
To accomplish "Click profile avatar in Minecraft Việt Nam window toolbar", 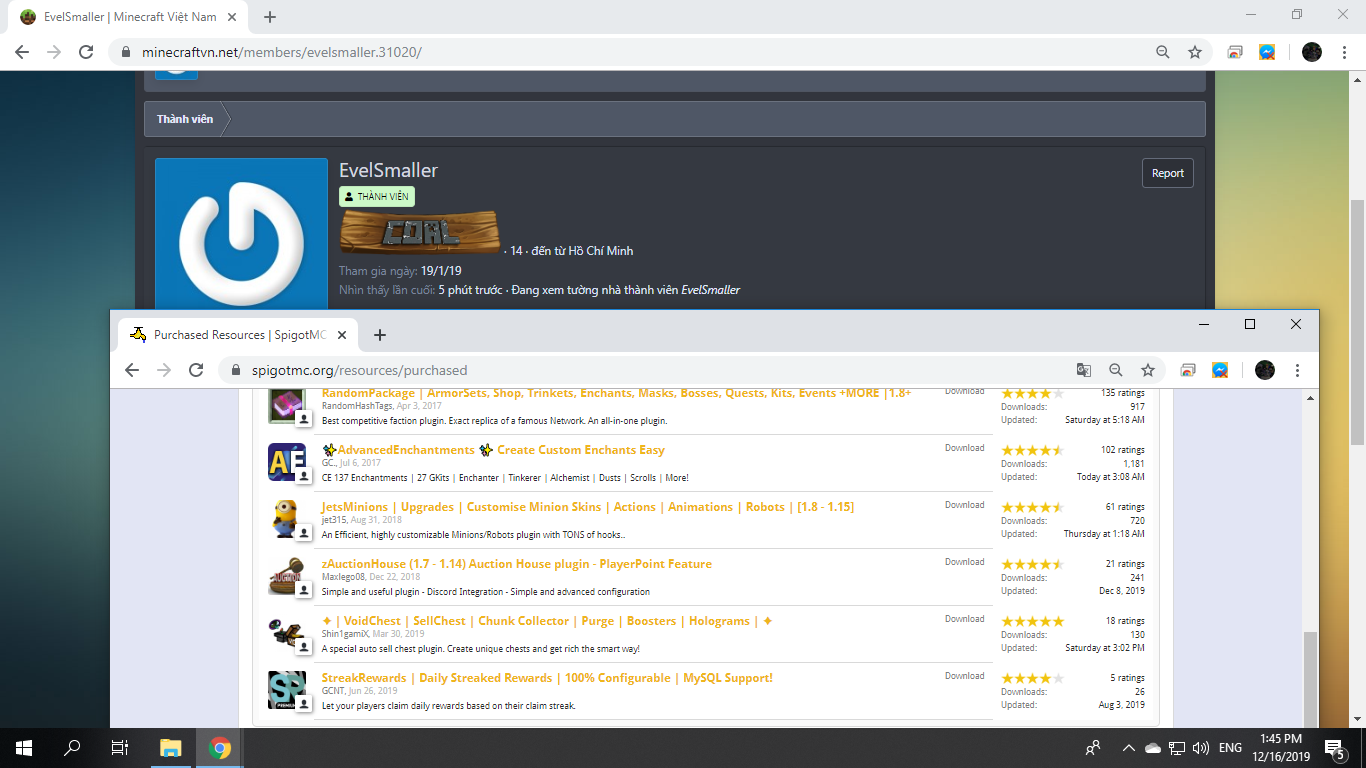I will pyautogui.click(x=1312, y=52).
